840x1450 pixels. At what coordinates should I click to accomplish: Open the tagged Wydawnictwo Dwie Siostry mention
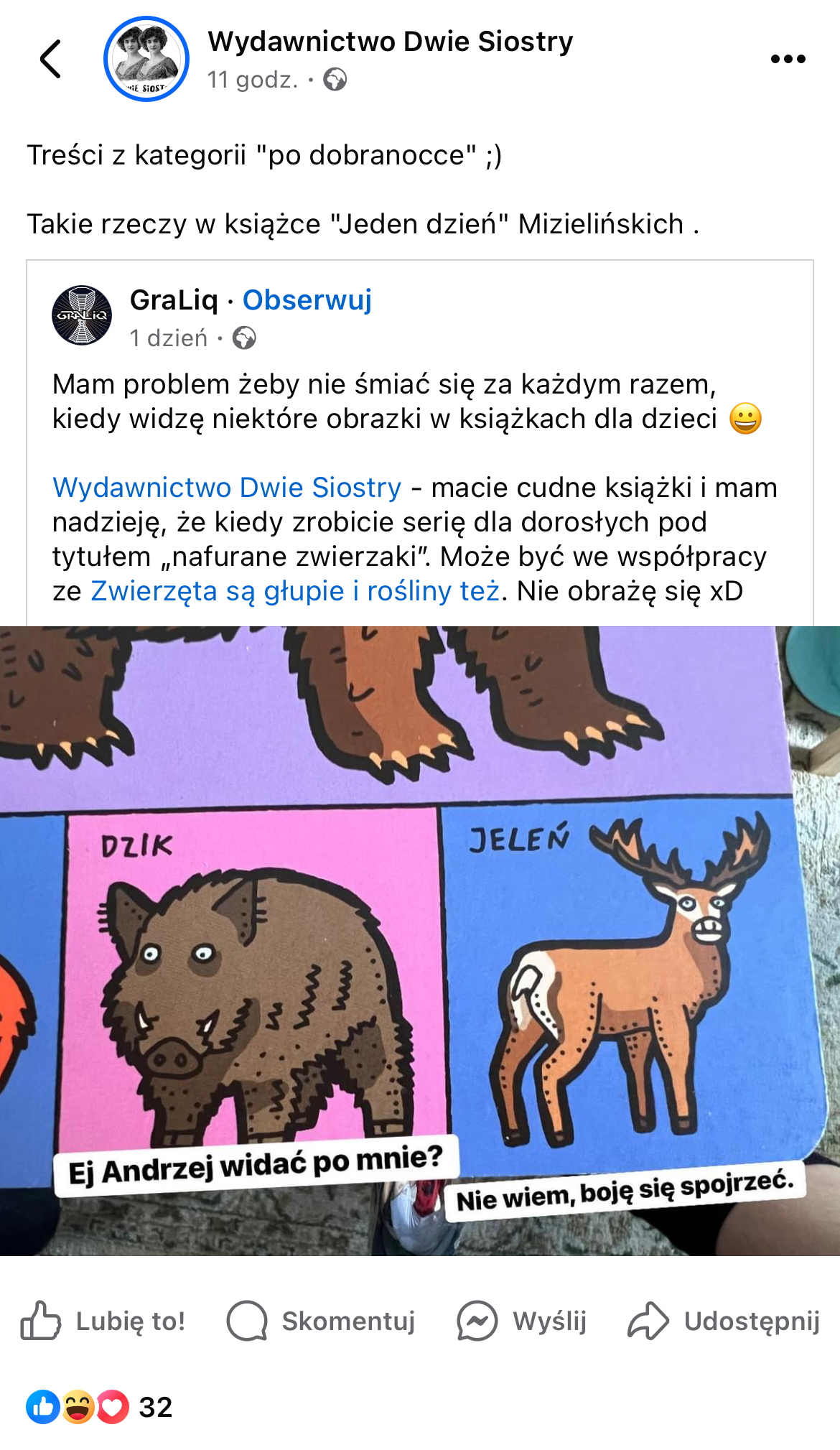point(227,488)
